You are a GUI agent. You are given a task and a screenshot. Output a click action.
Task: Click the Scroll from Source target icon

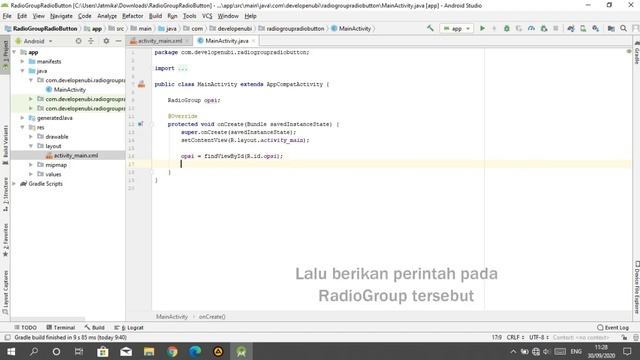click(78, 41)
